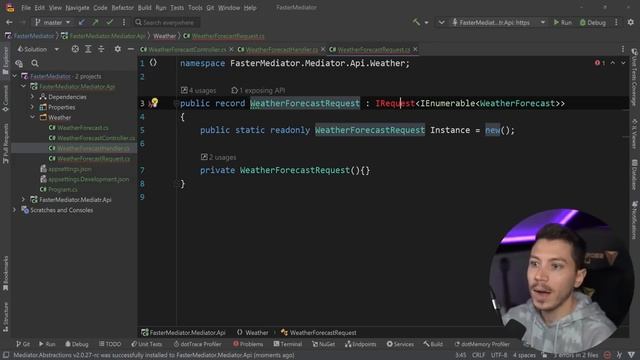The width and height of the screenshot is (640, 360).
Task: Open the Notifications side panel
Action: pos(634,220)
